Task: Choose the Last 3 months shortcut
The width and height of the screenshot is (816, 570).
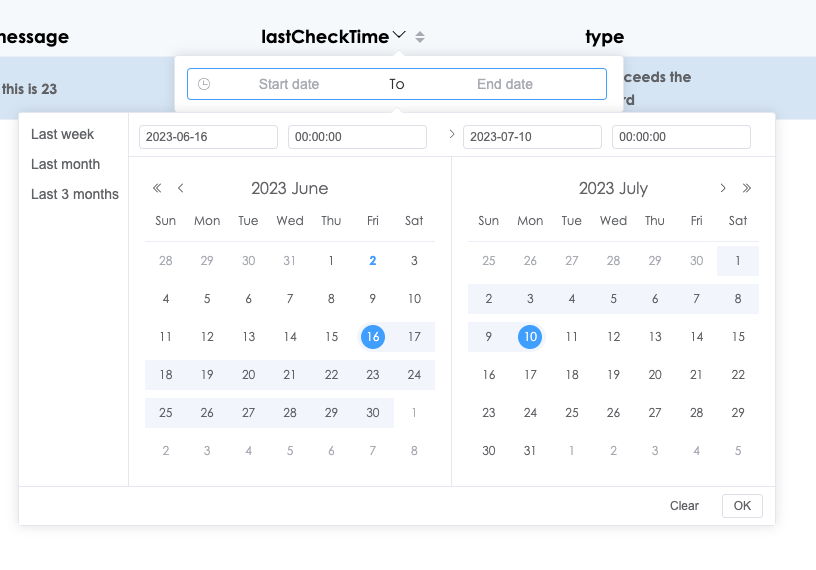Action: (x=74, y=194)
